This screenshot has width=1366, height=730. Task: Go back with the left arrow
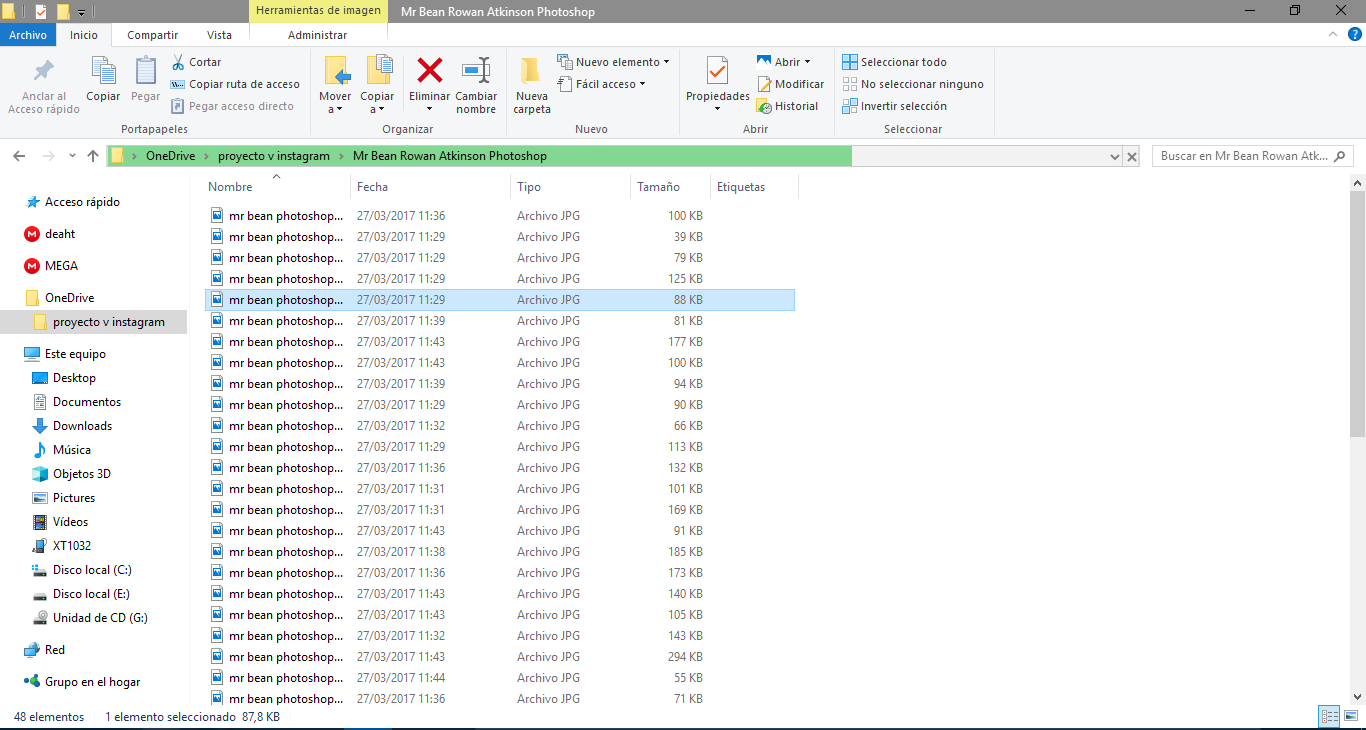[x=18, y=156]
